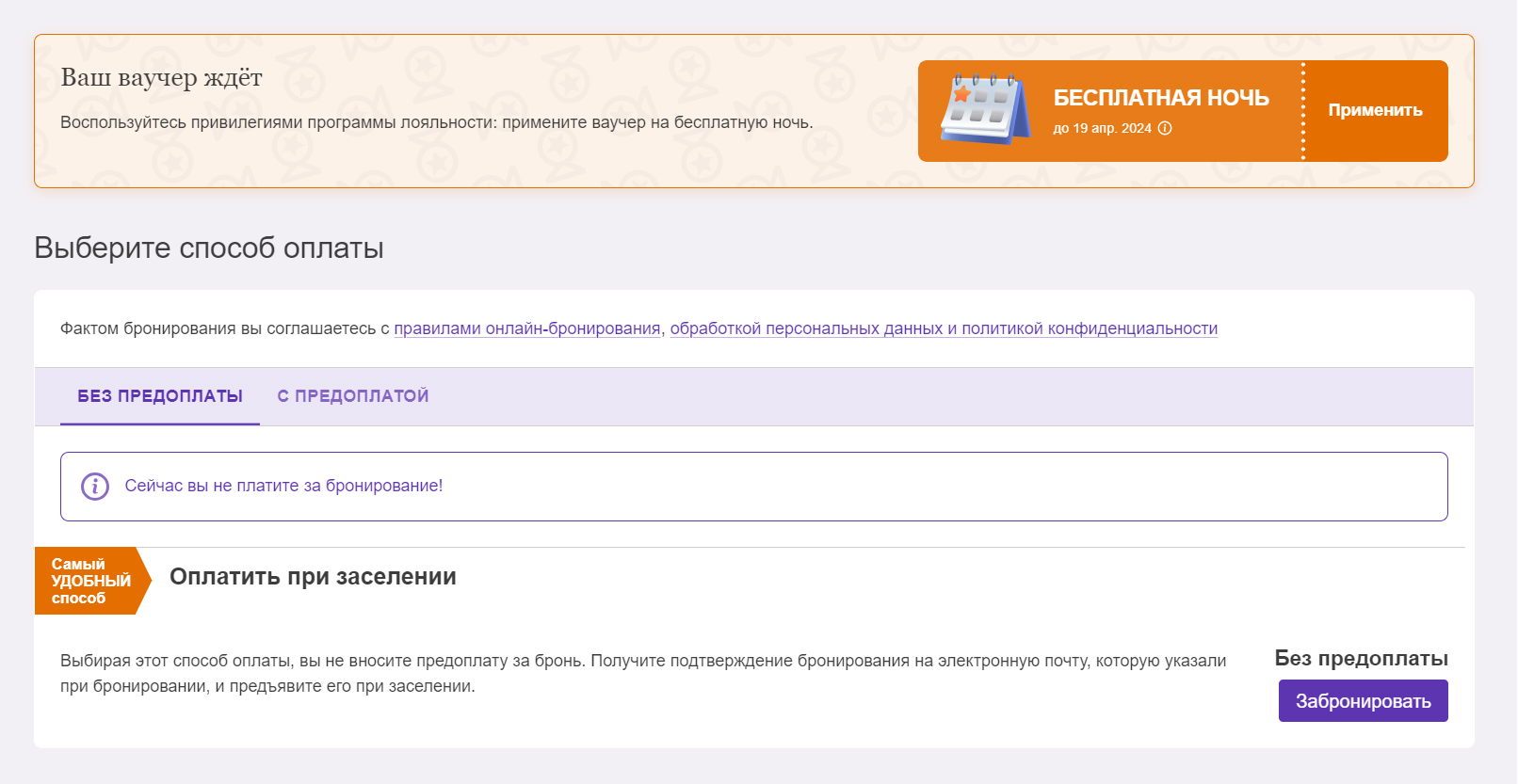Screen dimensions: 1518x784
Task: Switch to 'БЕЗ ПРЕДОПЛАТЫ' tab
Action: point(160,396)
